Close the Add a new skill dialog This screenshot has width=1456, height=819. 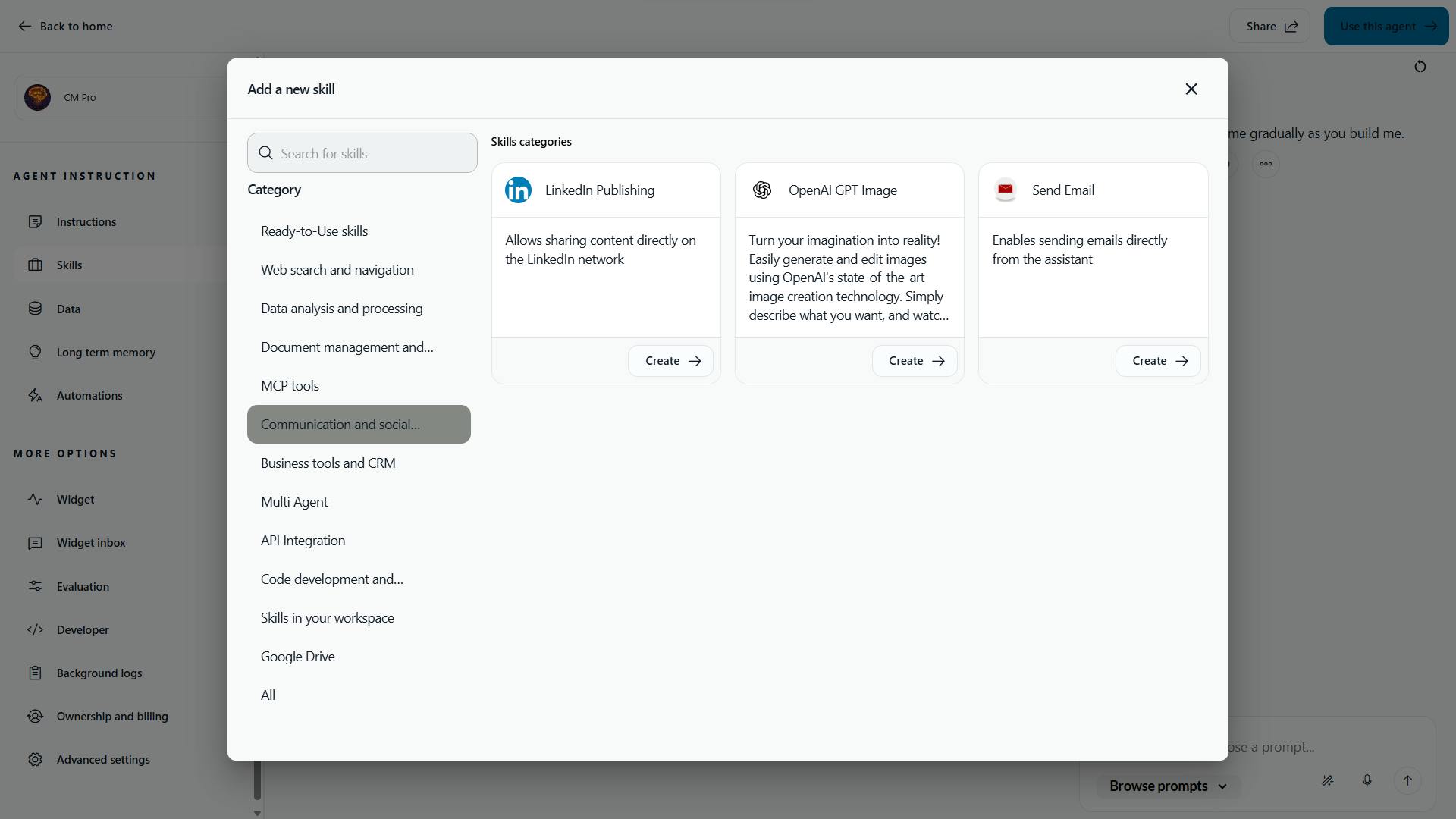pos(1191,89)
